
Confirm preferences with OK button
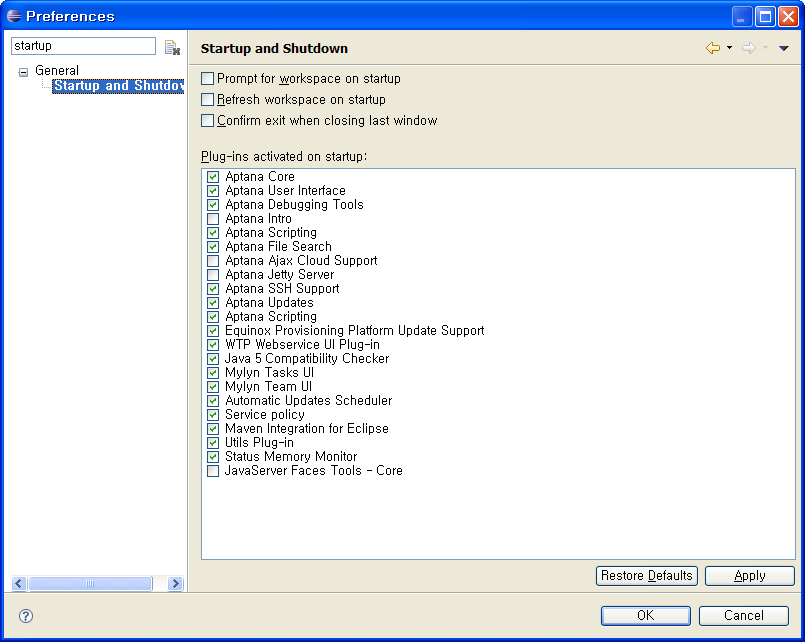tap(645, 616)
